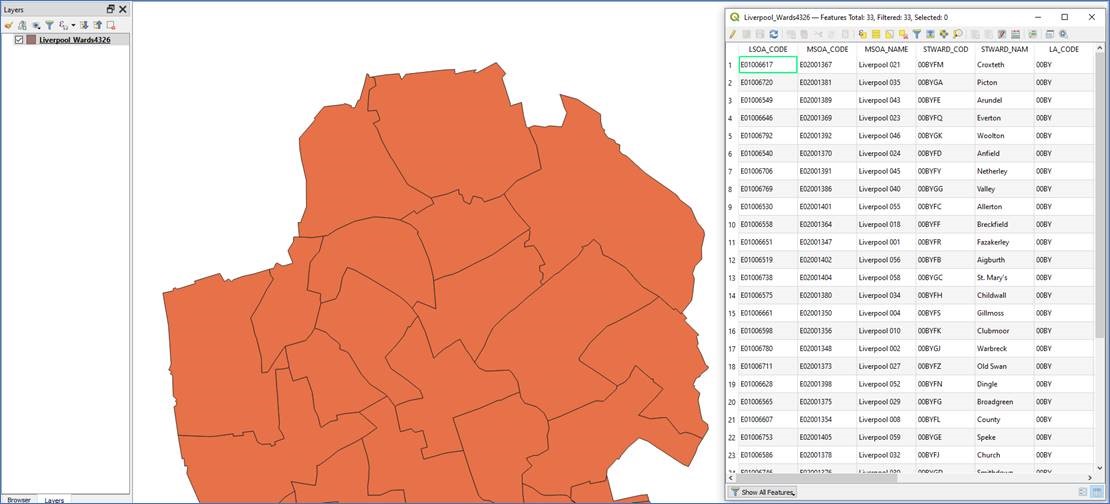
Task: Switch attribute table to form view
Action: pos(1084,492)
